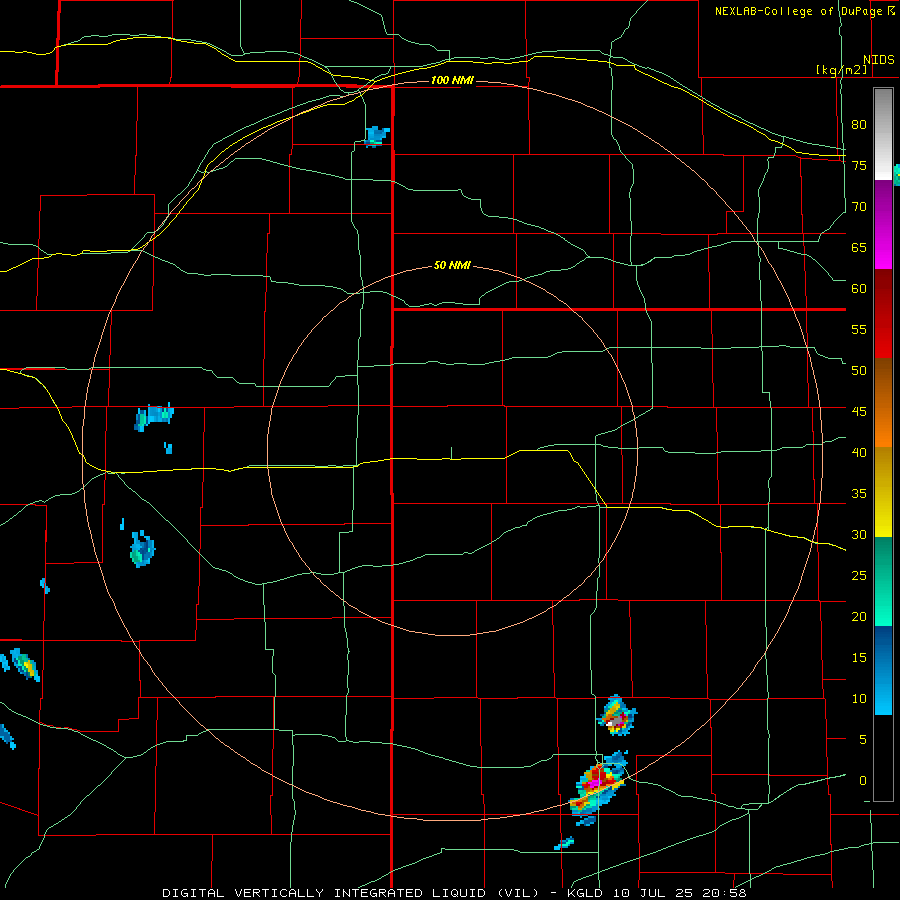Select the [kg/m2] units label
Image resolution: width=900 pixels, height=900 pixels.
click(x=841, y=70)
